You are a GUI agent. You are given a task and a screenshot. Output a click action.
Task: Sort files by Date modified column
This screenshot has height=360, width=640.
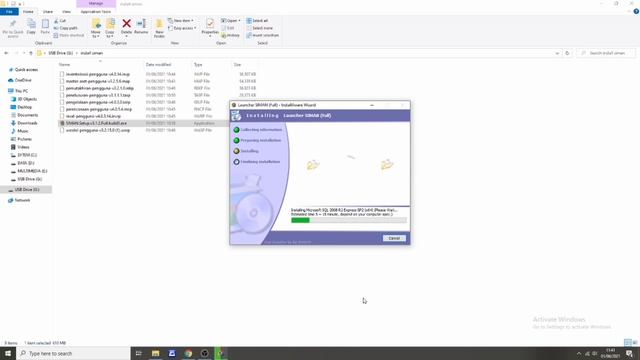[x=158, y=64]
